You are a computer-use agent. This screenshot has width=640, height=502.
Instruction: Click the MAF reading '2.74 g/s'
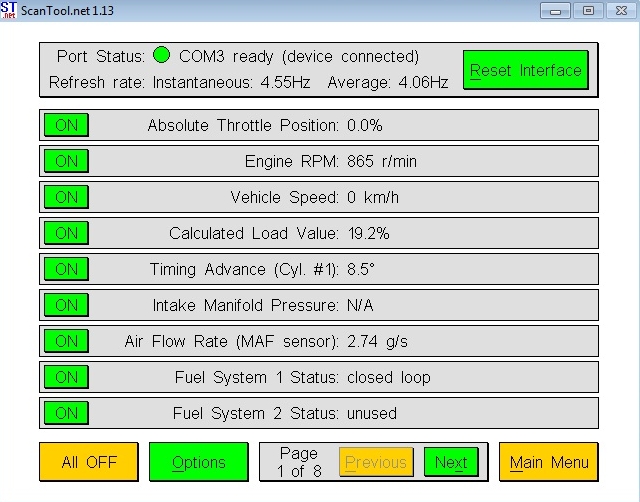(x=378, y=342)
